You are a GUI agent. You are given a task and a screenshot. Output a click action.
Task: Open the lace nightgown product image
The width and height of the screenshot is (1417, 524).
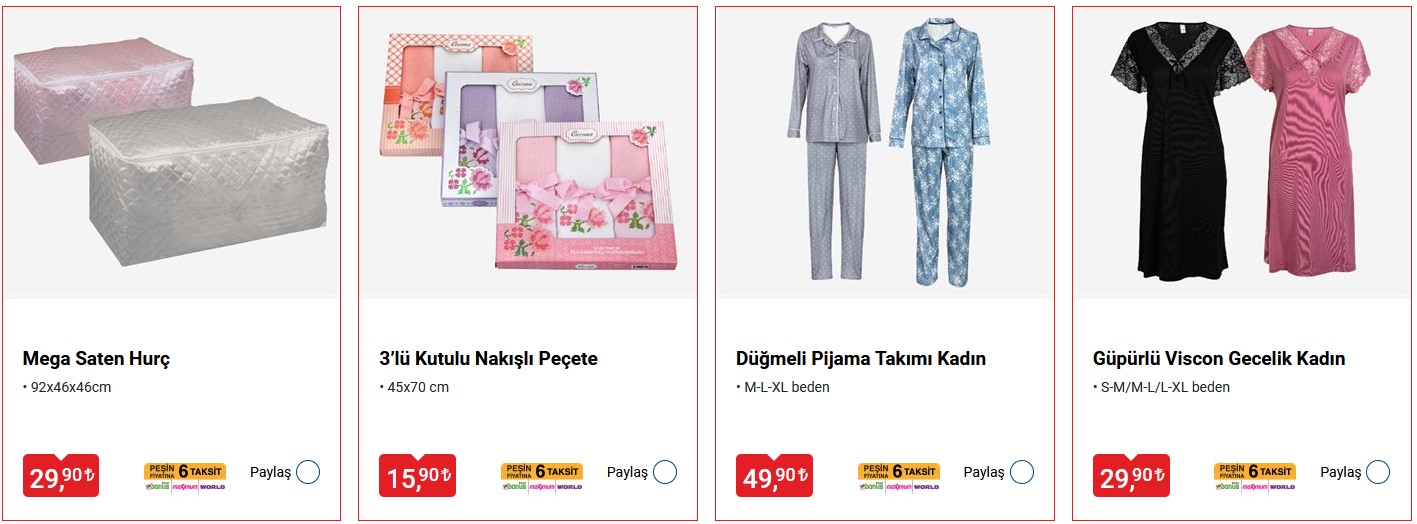1241,153
